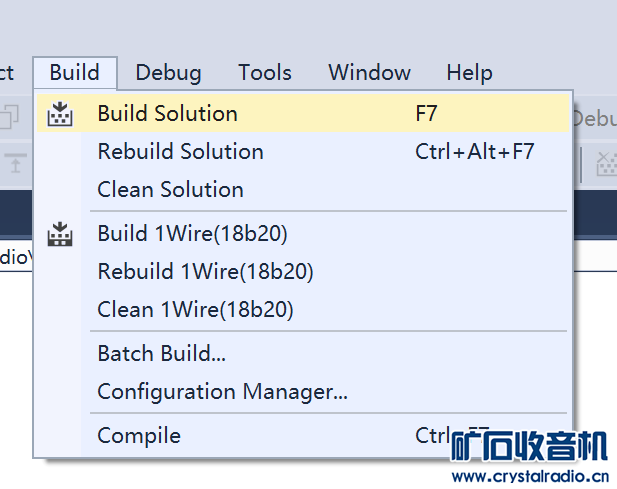Open the Build menu
The width and height of the screenshot is (617, 489).
[74, 73]
